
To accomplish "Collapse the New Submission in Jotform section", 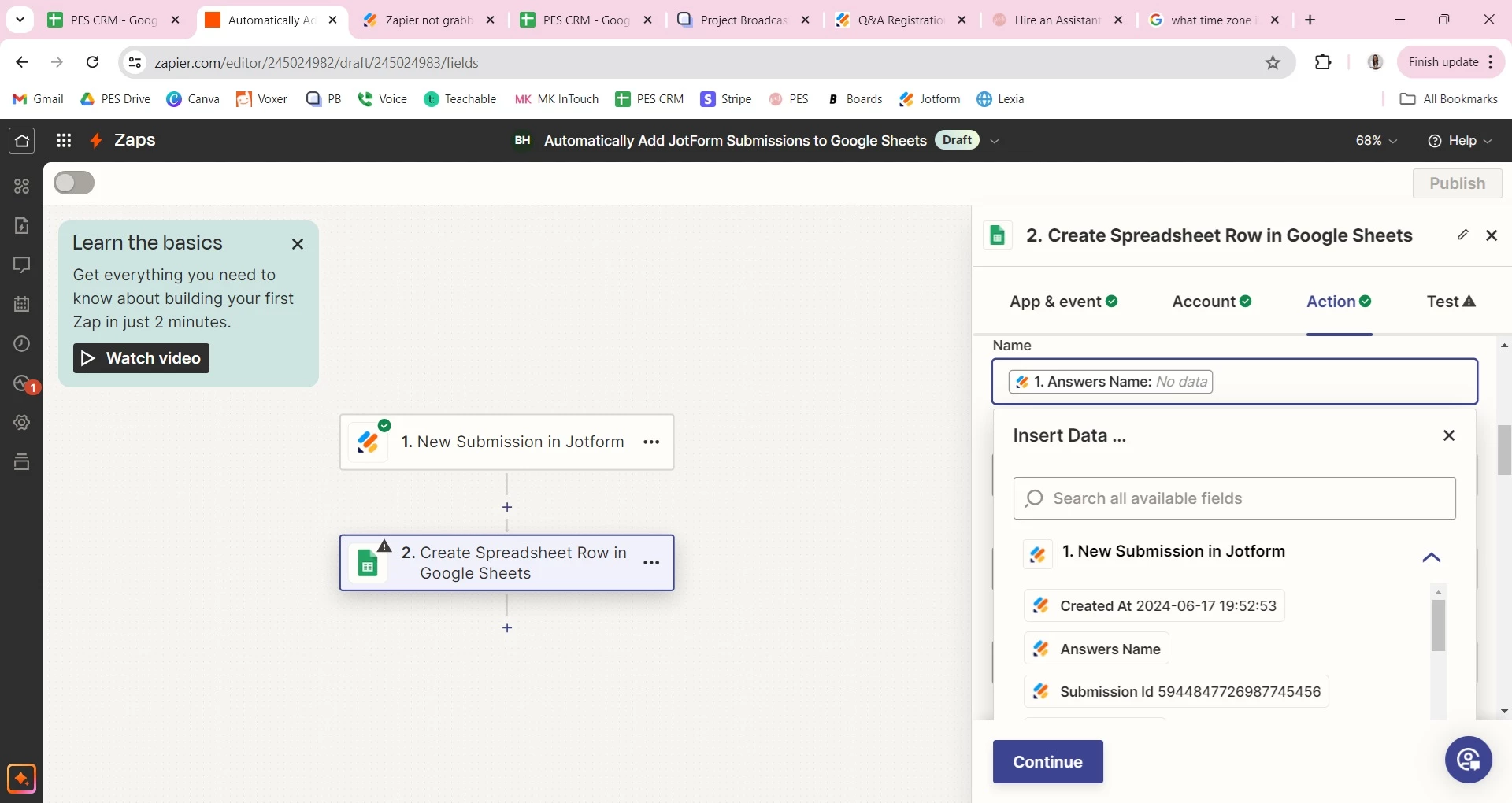I will (x=1431, y=558).
